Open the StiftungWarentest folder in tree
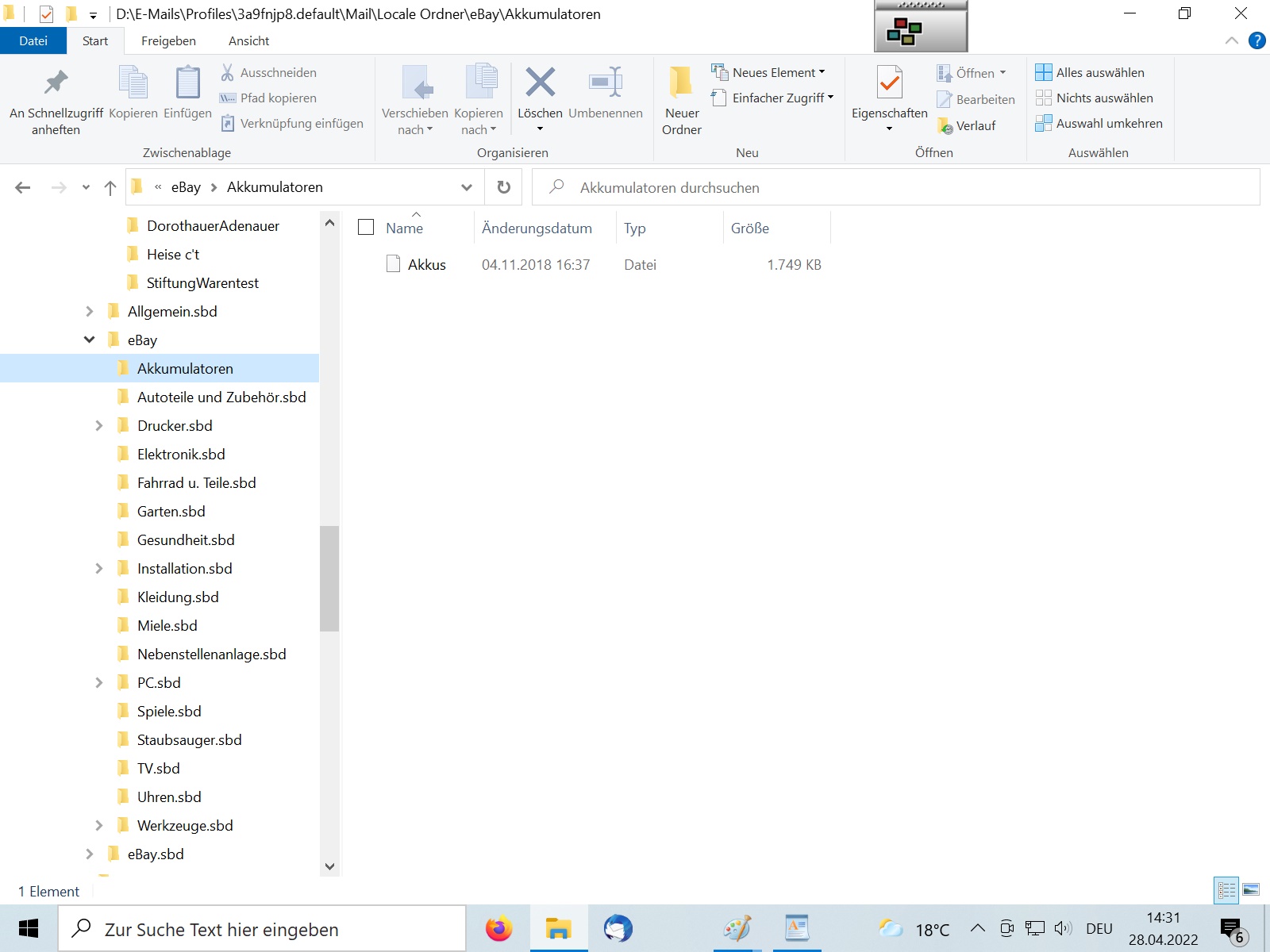Viewport: 1270px width, 952px height. click(202, 282)
